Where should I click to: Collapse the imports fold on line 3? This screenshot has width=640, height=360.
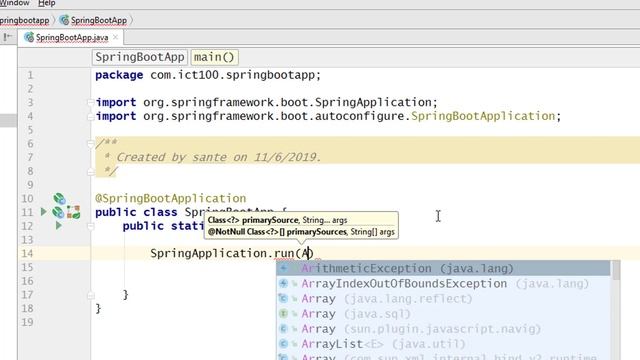click(91, 102)
